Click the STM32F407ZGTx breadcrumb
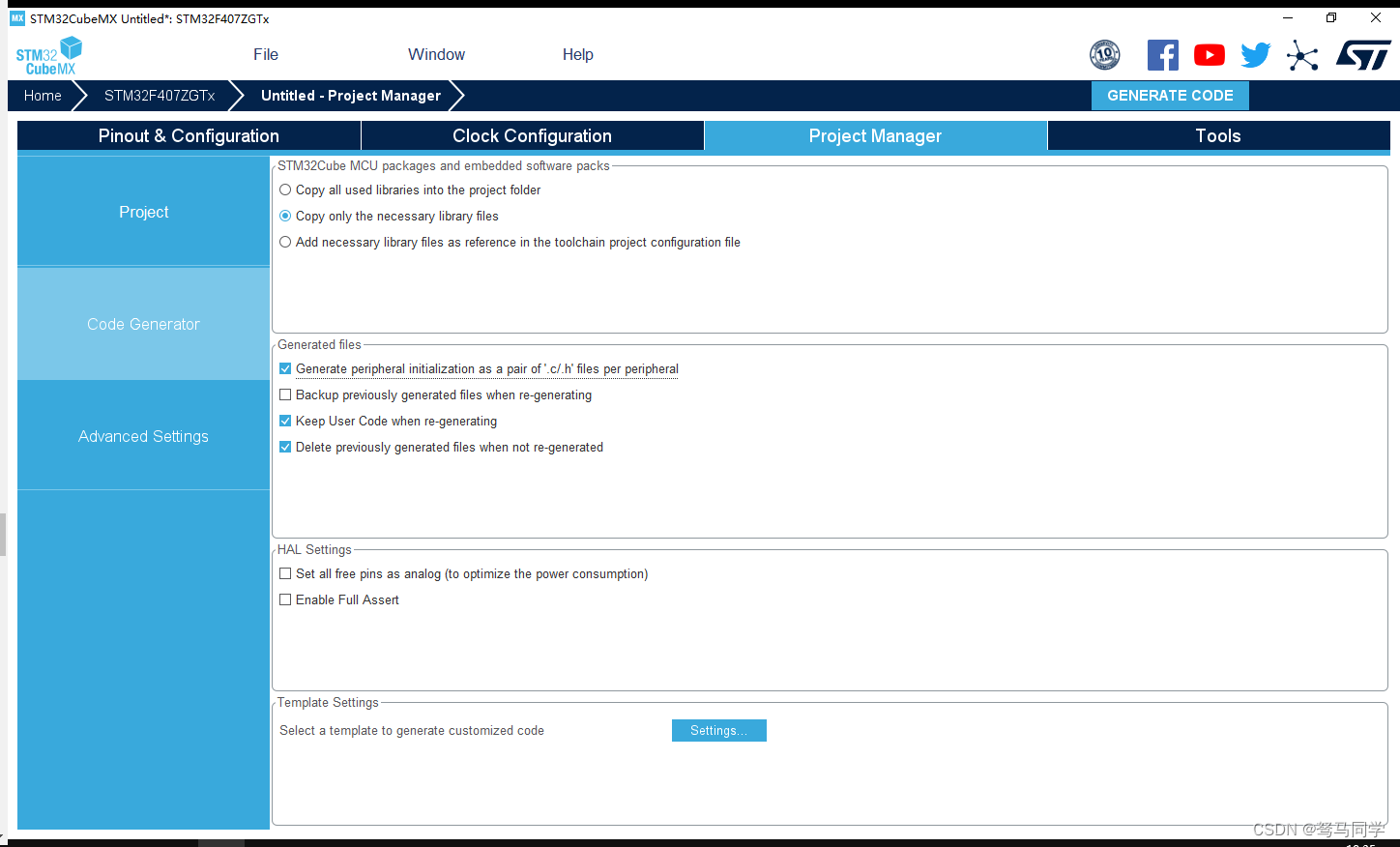 tap(160, 96)
